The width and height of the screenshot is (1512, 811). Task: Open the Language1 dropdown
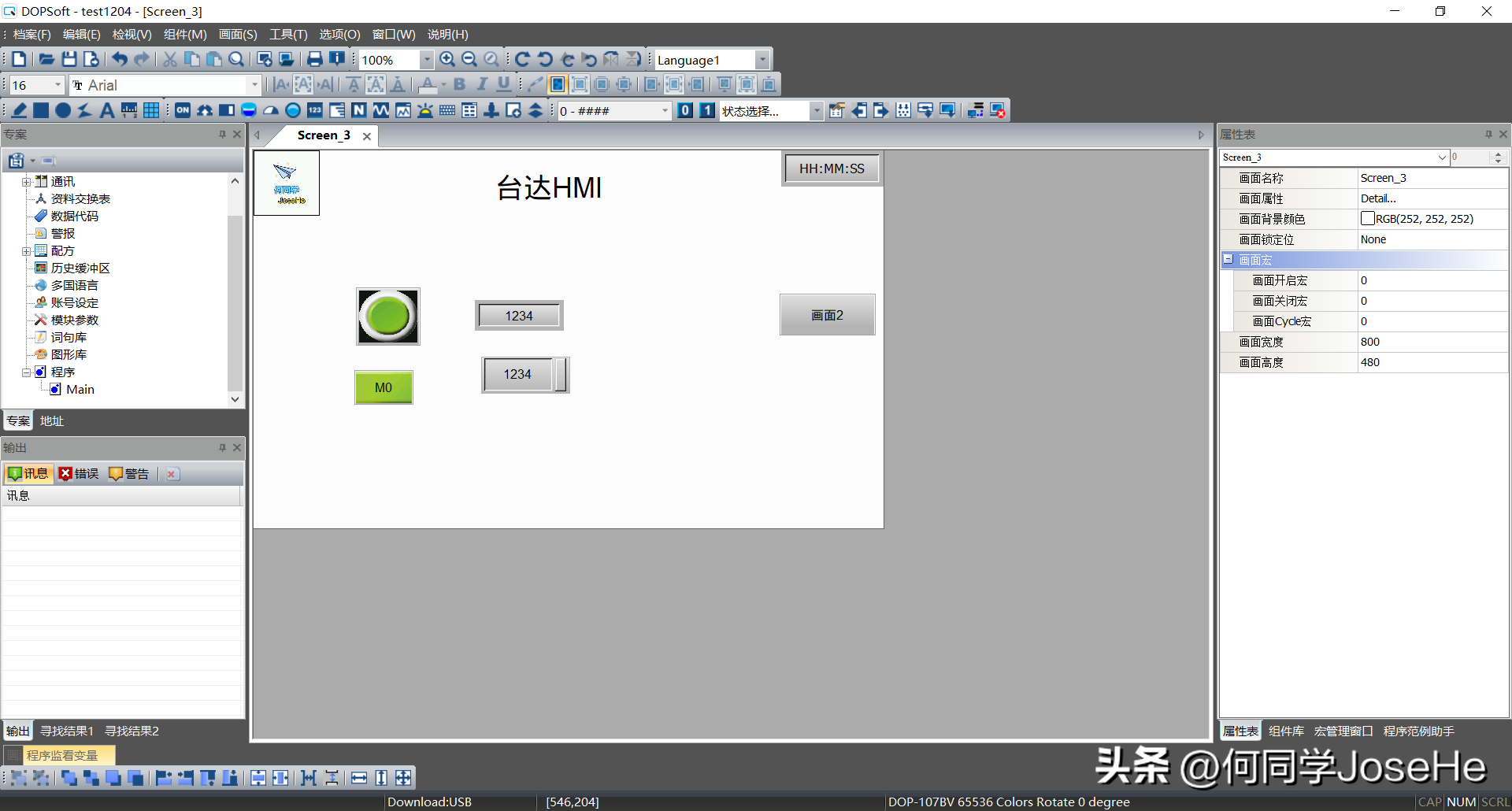click(762, 60)
